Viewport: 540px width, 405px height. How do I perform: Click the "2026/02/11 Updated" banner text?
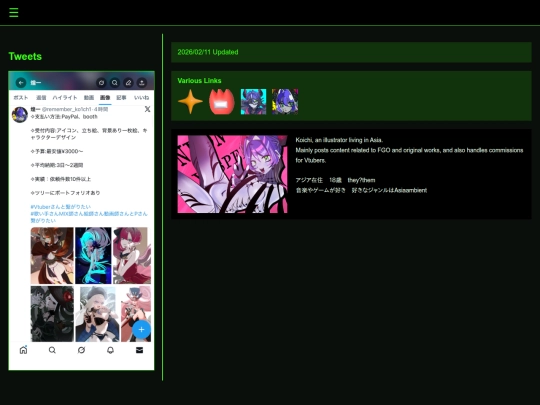[x=208, y=52]
